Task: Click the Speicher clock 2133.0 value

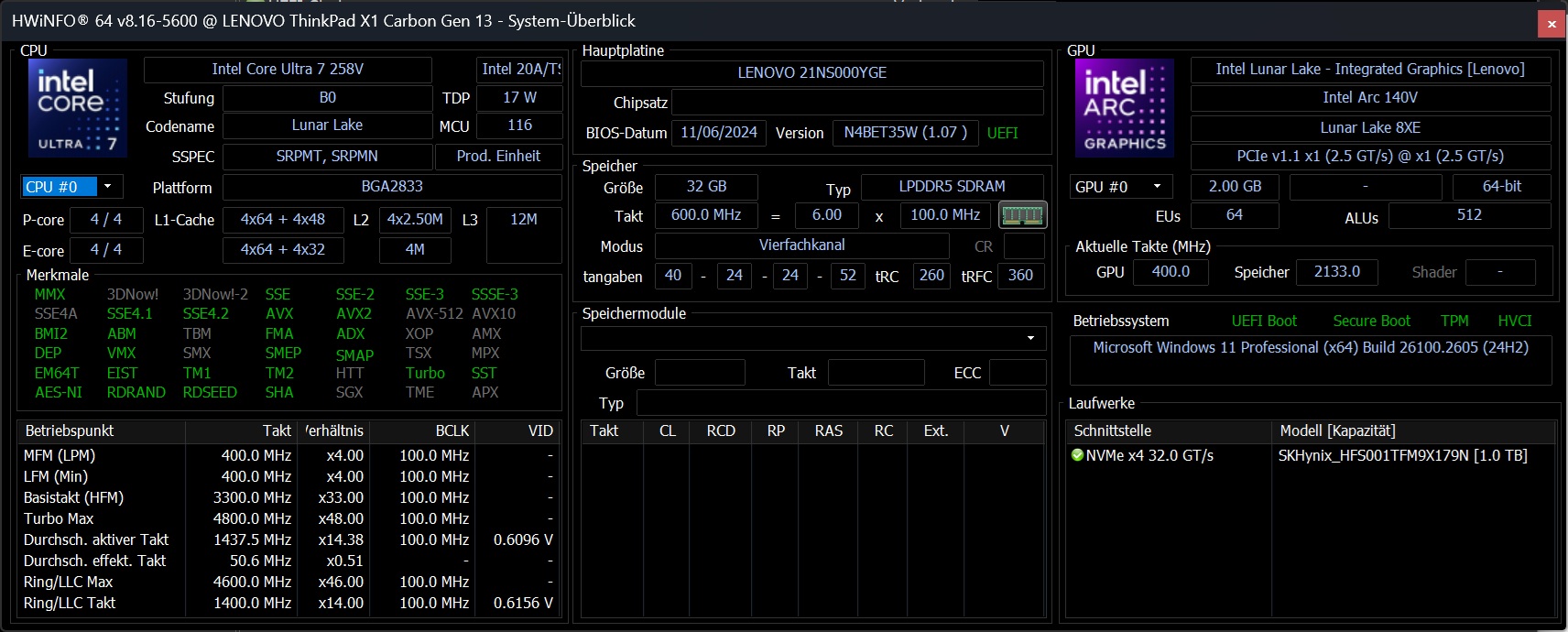Action: click(x=1337, y=272)
